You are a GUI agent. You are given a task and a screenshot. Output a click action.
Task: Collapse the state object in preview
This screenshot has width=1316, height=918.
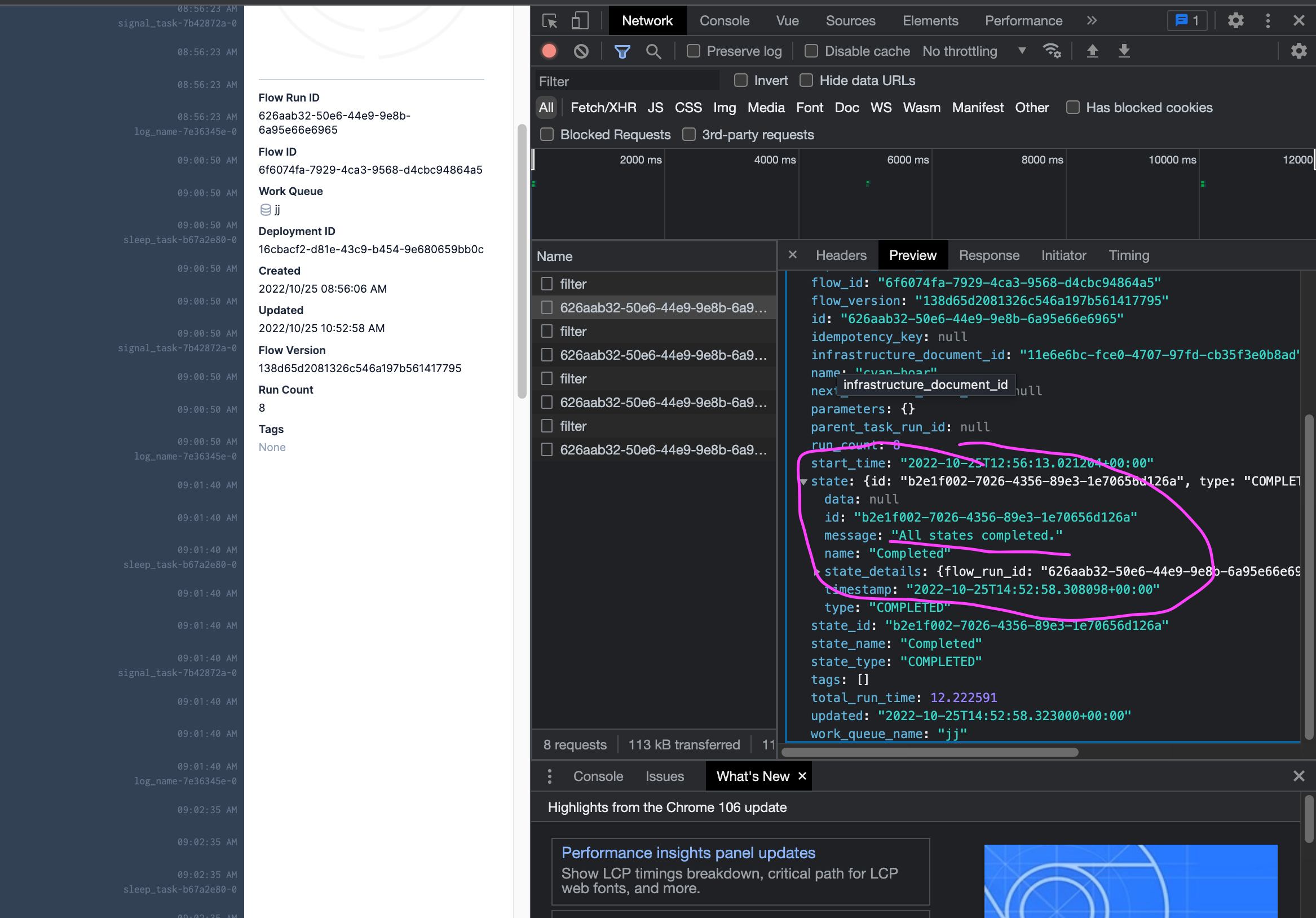point(803,482)
